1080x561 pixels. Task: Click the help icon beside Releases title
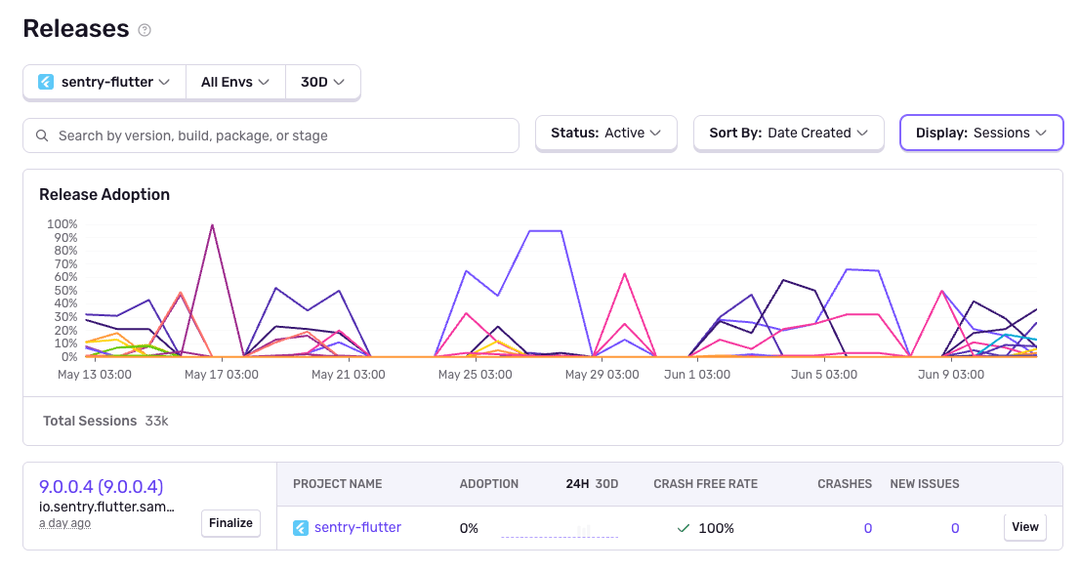145,30
